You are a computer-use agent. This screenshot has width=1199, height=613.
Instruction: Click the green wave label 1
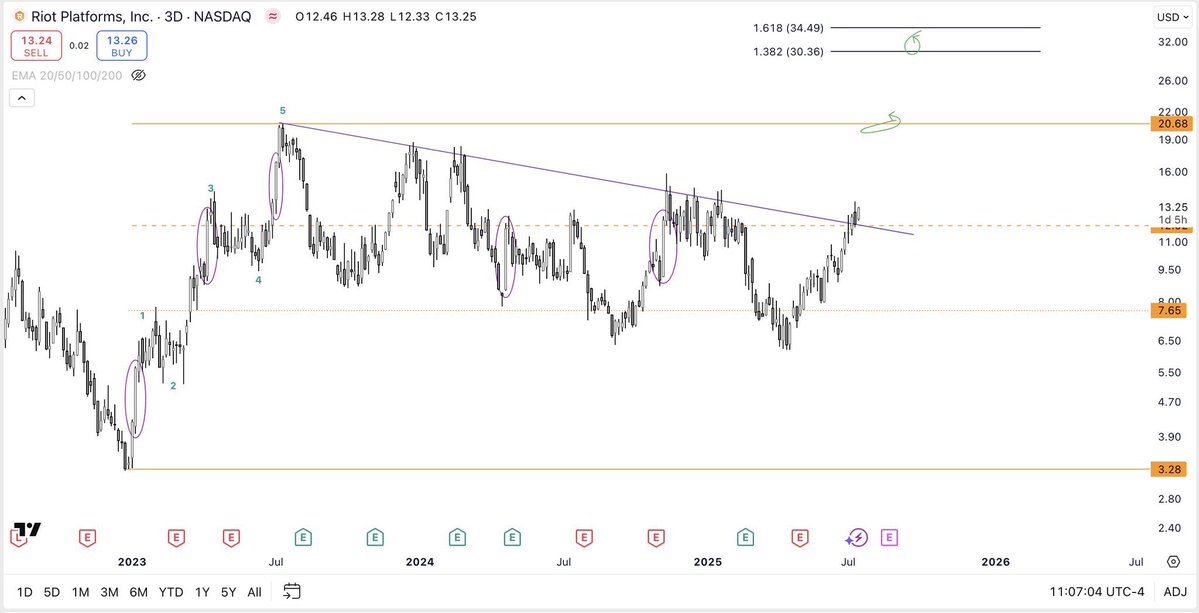[x=142, y=315]
